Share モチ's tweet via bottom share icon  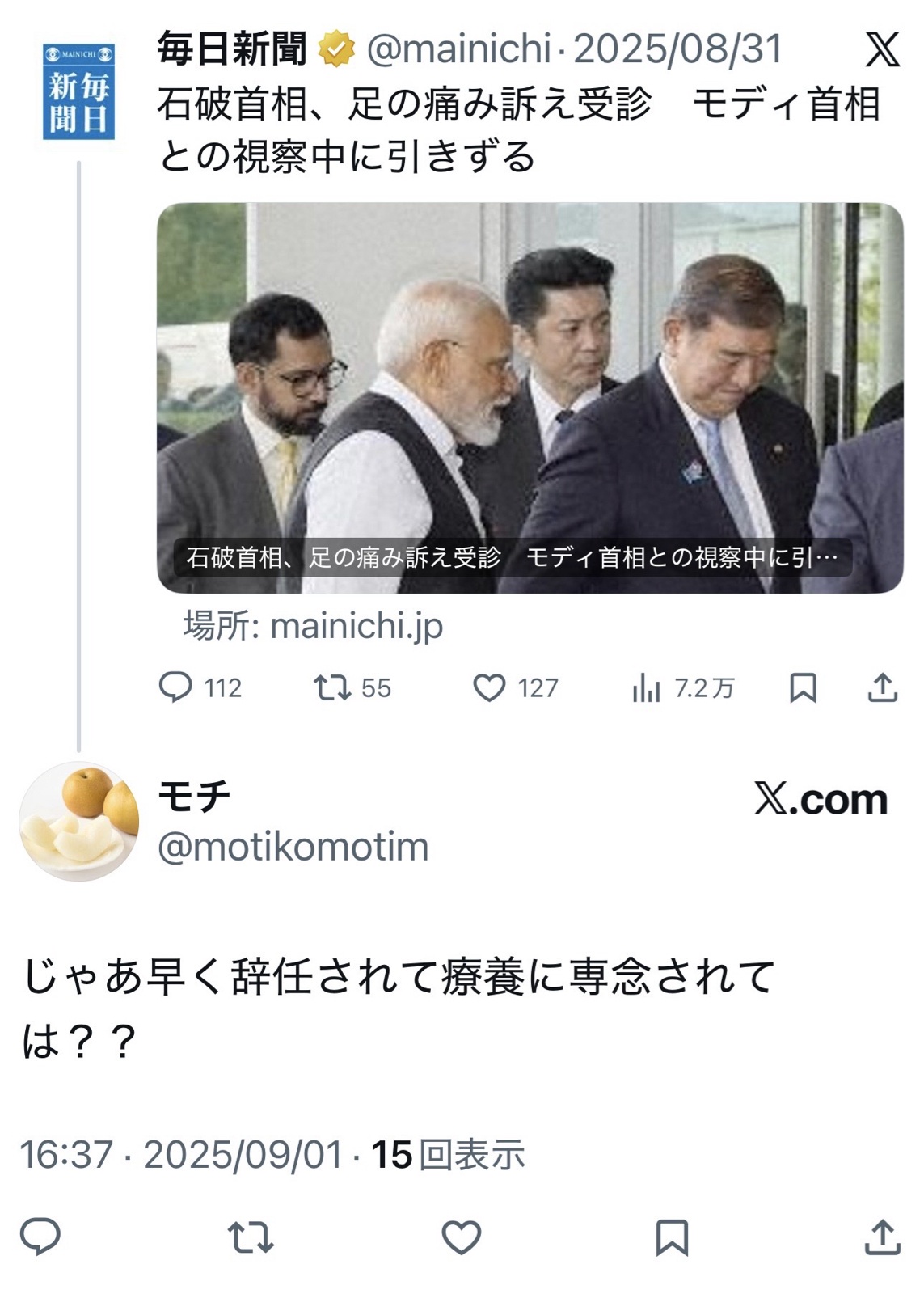point(883,1237)
